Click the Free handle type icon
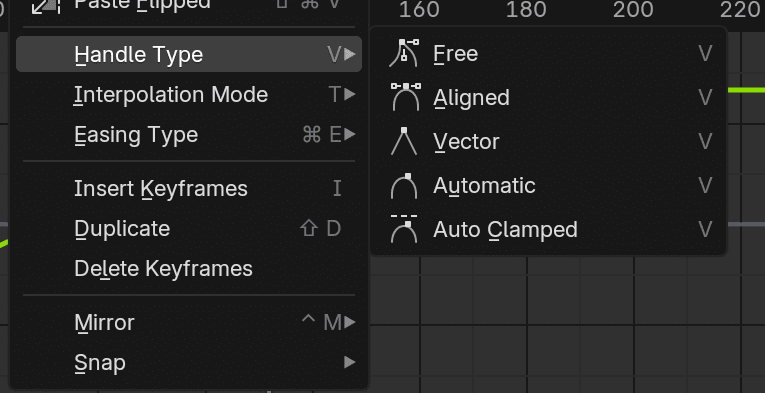765x393 pixels. point(404,53)
